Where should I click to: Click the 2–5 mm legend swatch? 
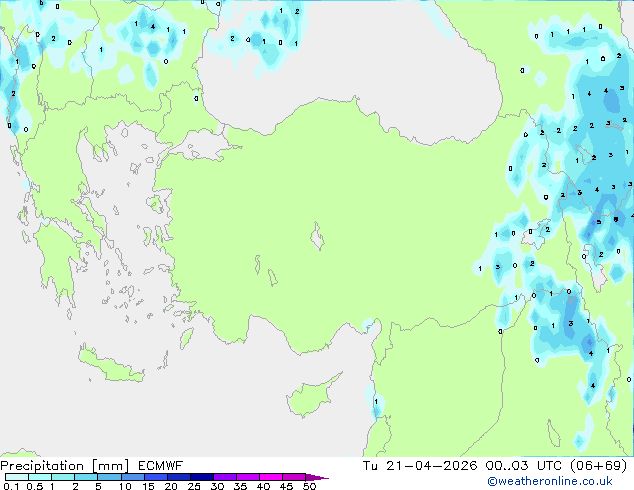click(x=86, y=477)
